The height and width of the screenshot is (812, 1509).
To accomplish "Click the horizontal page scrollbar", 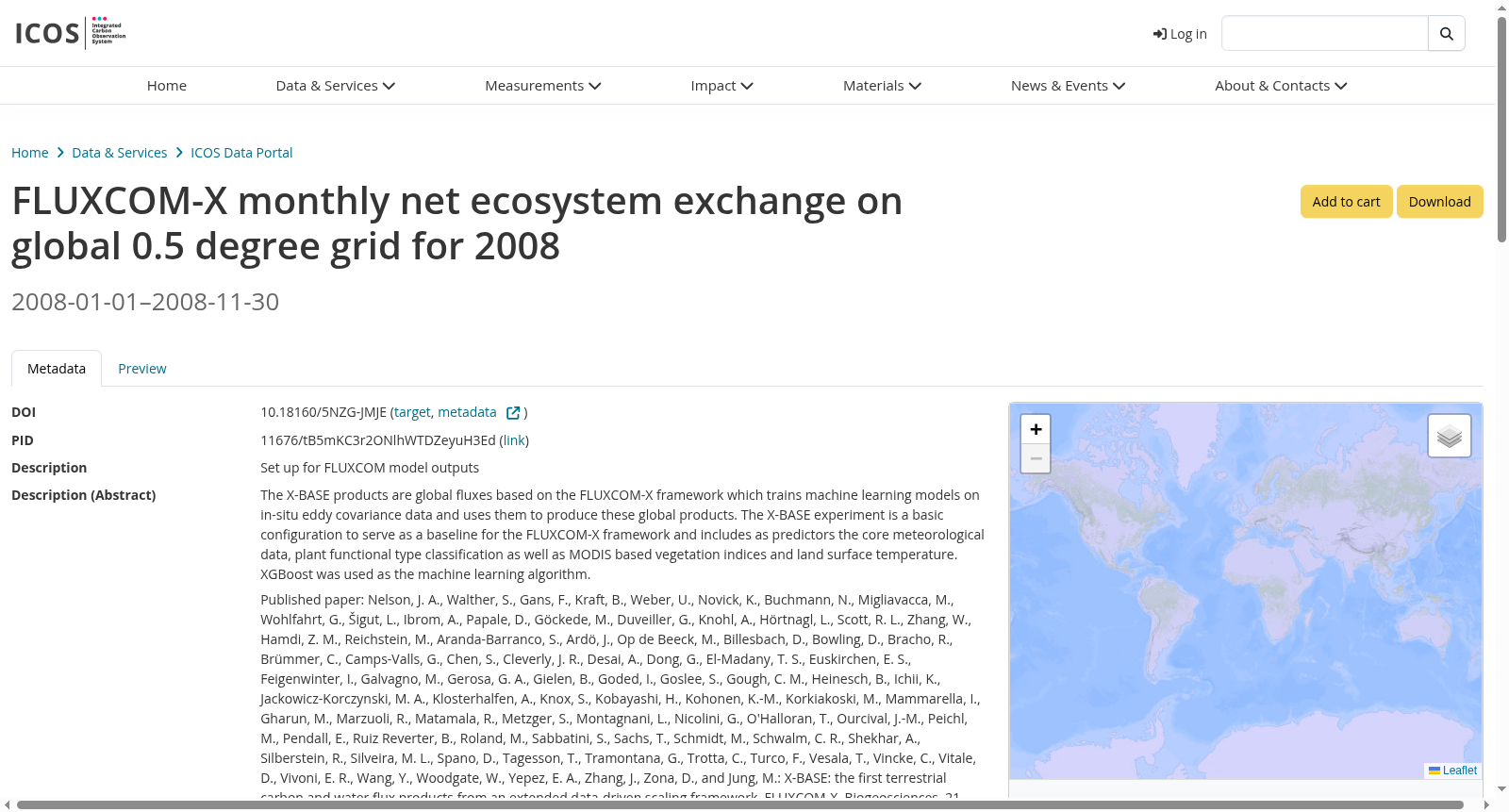I will [x=740, y=804].
